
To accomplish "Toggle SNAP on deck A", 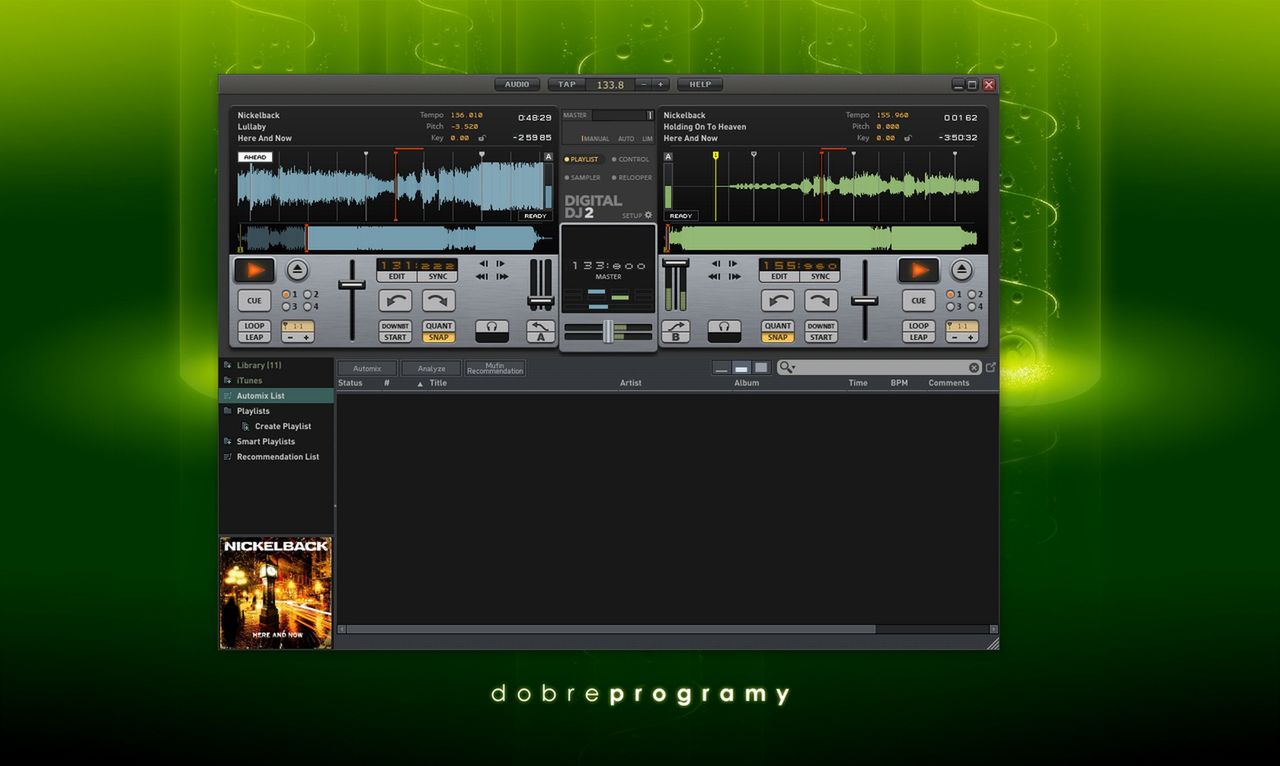I will [439, 337].
